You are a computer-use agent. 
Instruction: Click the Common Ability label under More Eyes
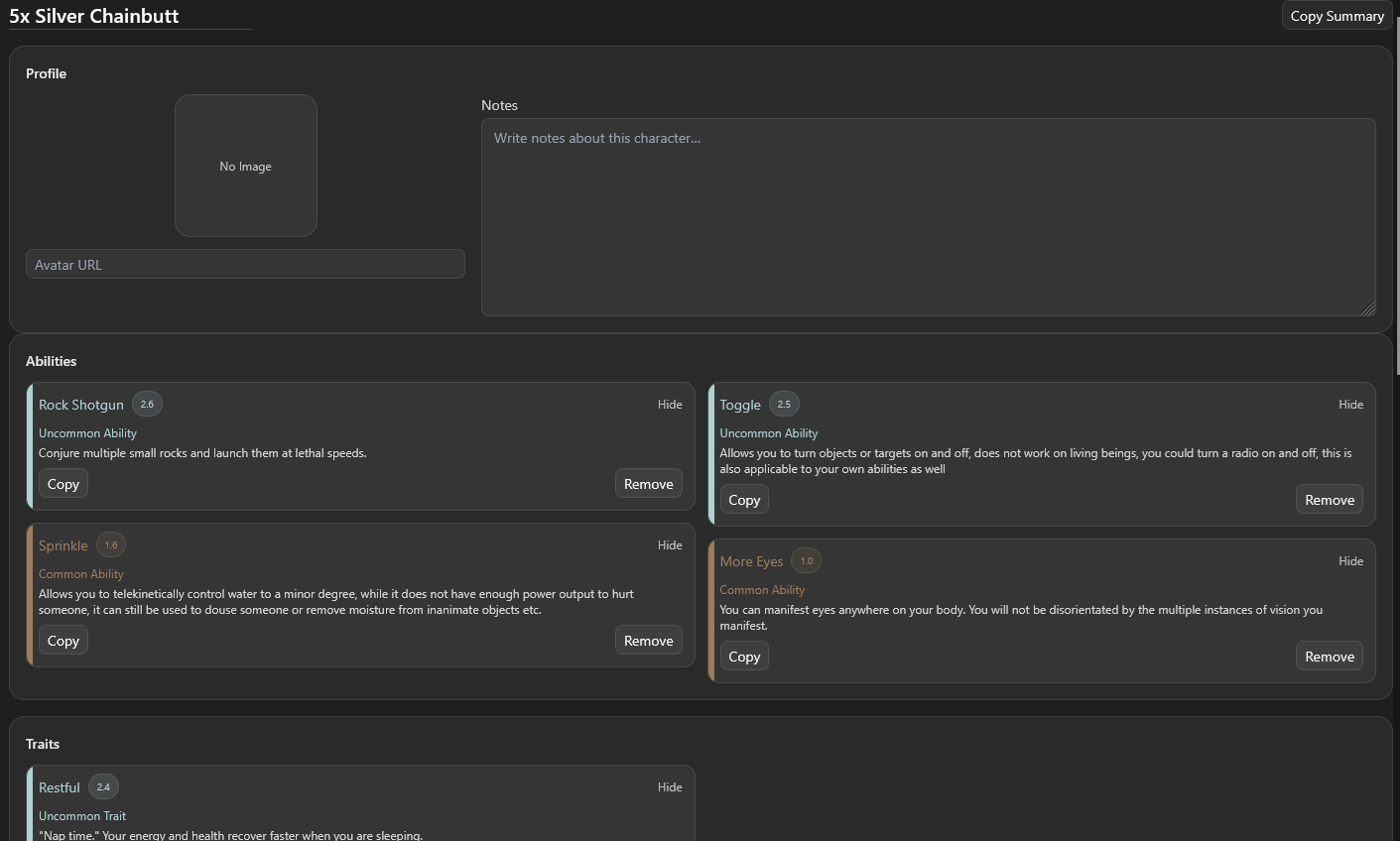pyautogui.click(x=762, y=590)
